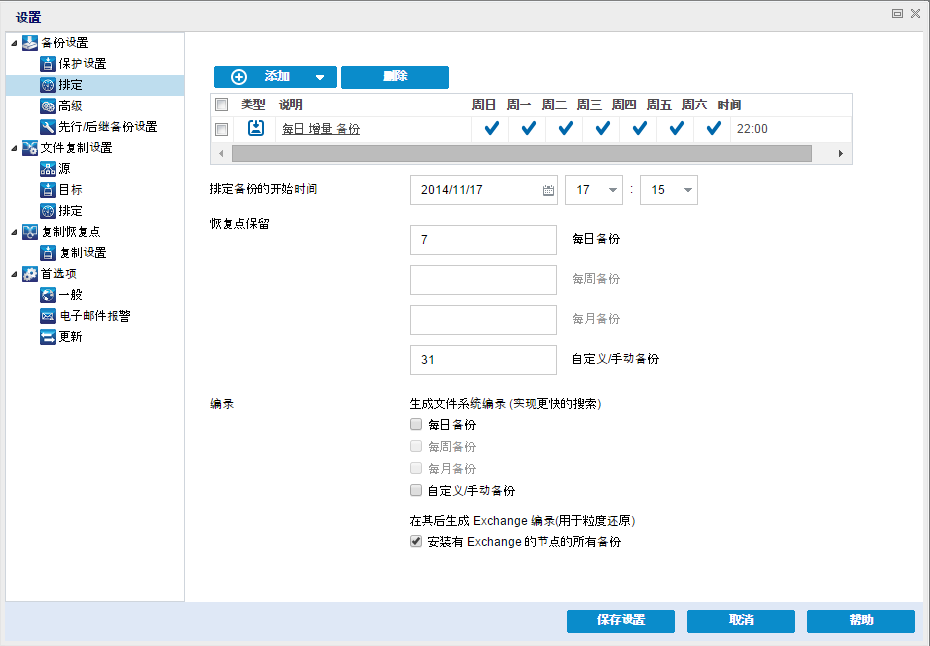Uncheck the Exchange 节点的所有备份 checkbox
The height and width of the screenshot is (646, 930).
tap(417, 541)
